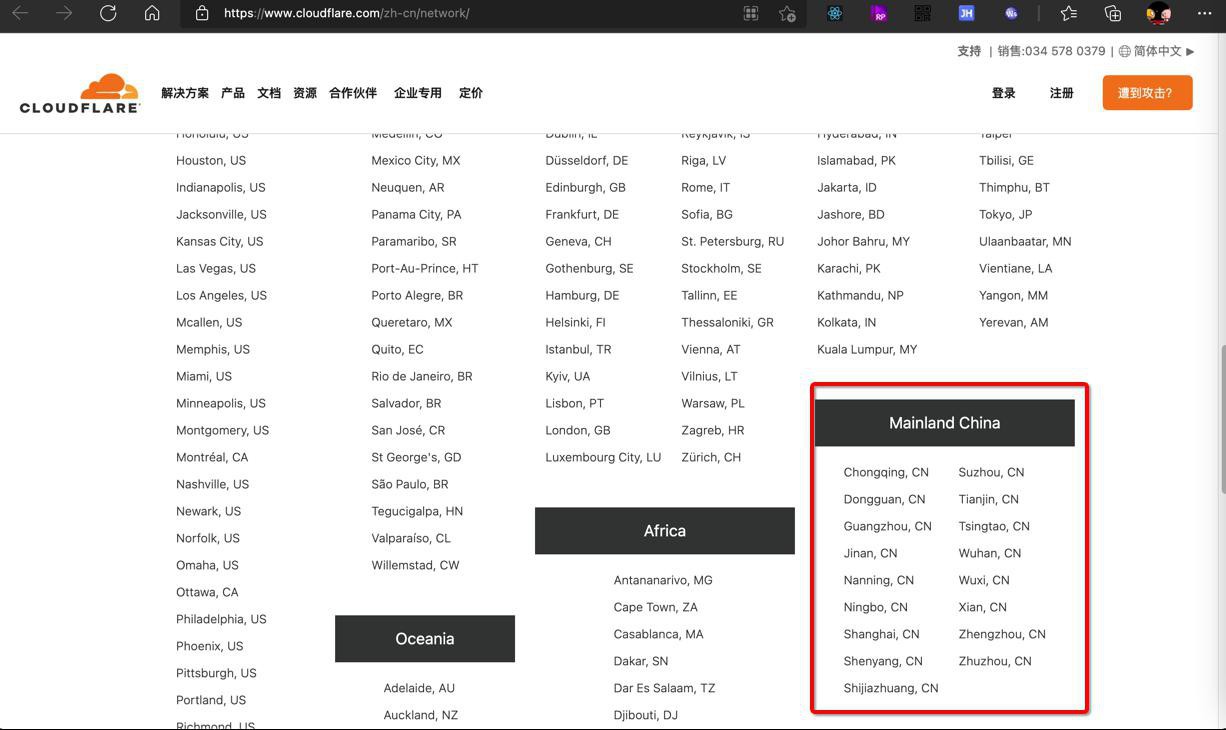
Task: Open the favorites list icon
Action: 1069,13
